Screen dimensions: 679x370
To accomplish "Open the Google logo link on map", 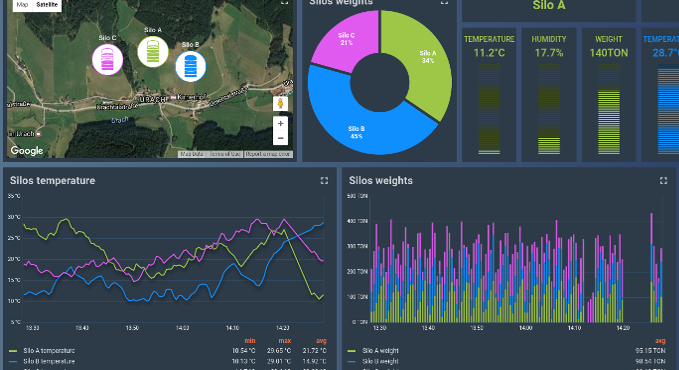I will point(27,151).
